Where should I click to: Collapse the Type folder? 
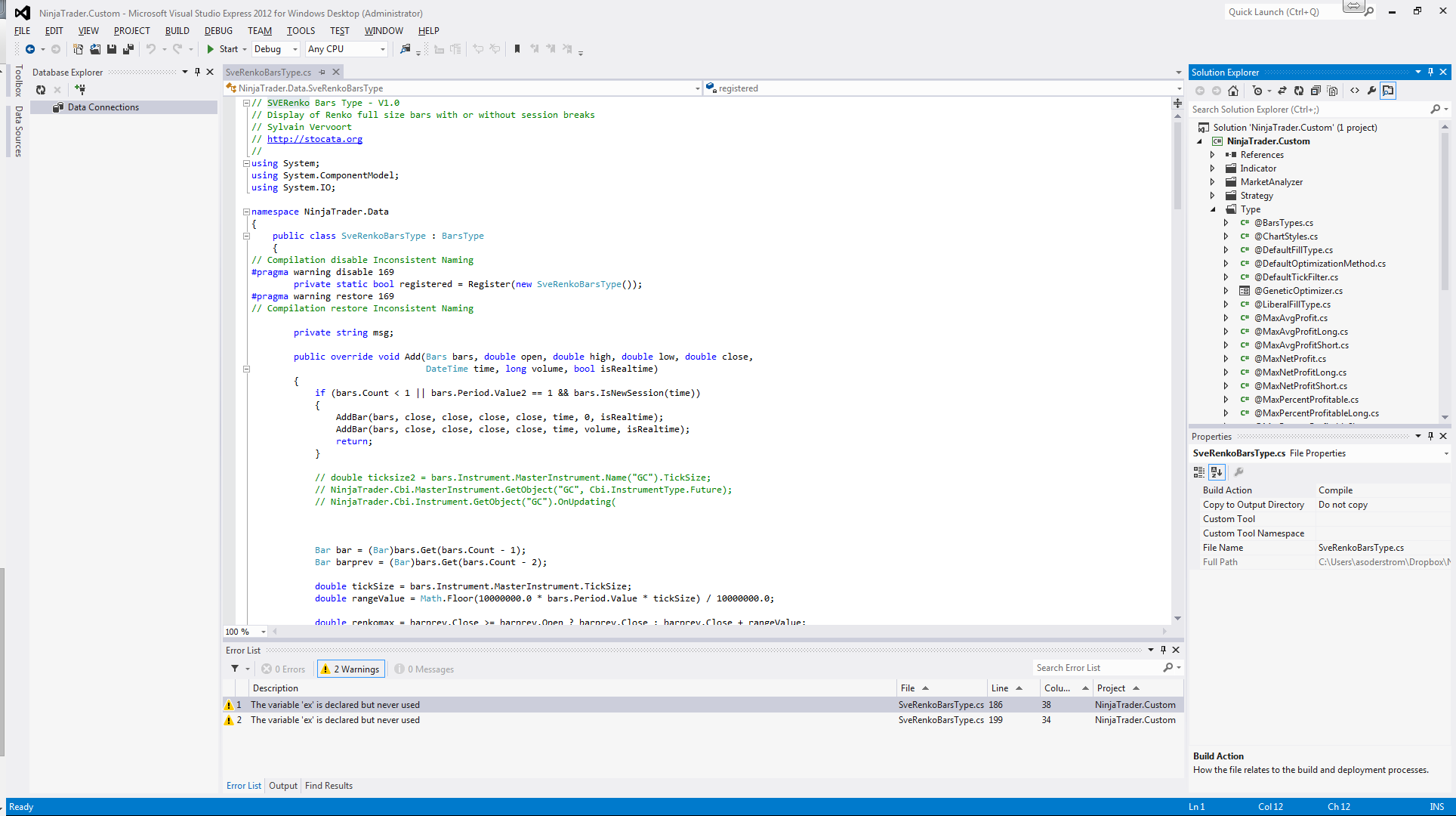(1213, 209)
